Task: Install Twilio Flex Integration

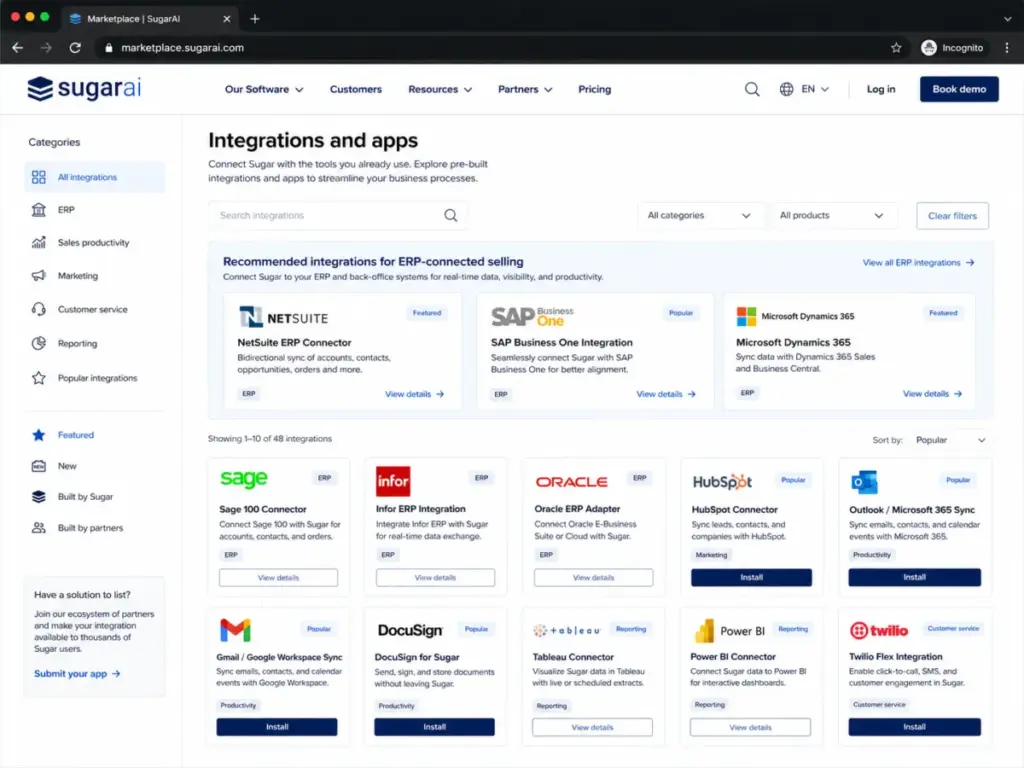Action: point(914,727)
